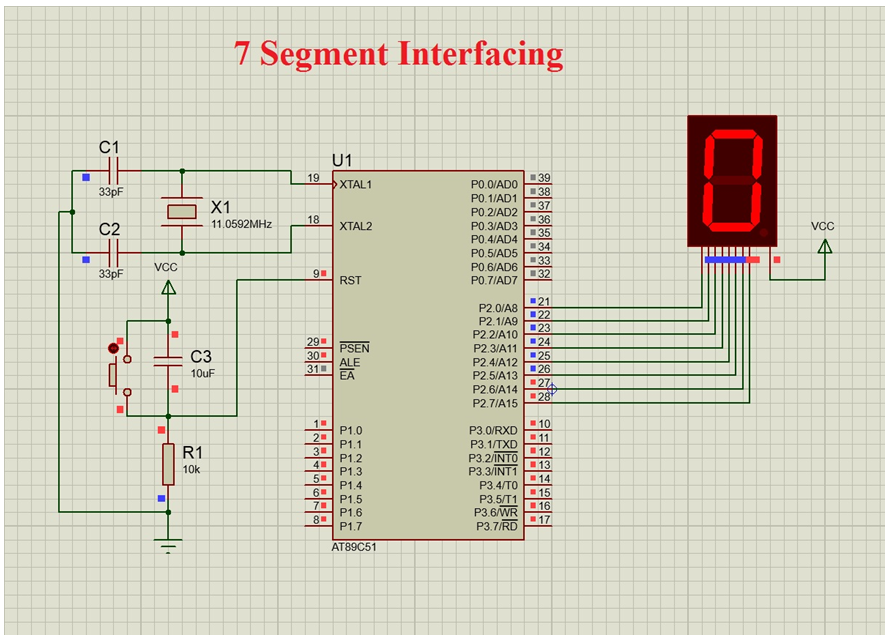The height and width of the screenshot is (644, 893).
Task: Click P1.0 pin label
Action: (351, 430)
